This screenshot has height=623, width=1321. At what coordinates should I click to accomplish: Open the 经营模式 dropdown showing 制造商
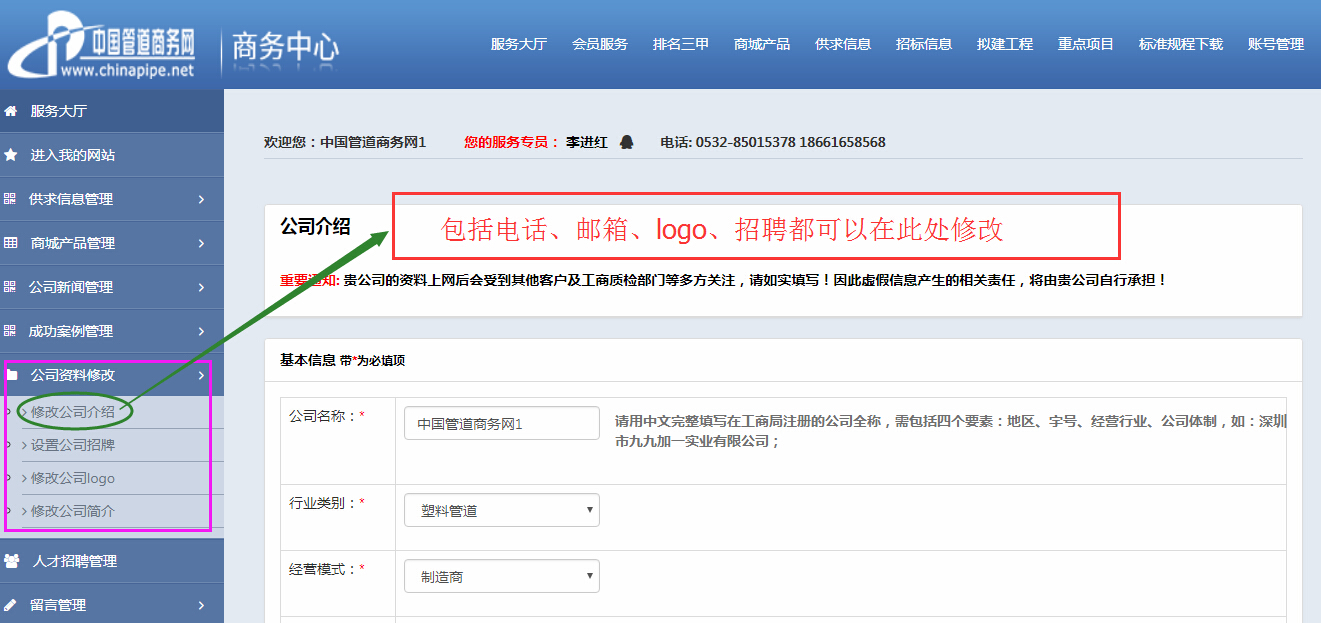coord(501,576)
